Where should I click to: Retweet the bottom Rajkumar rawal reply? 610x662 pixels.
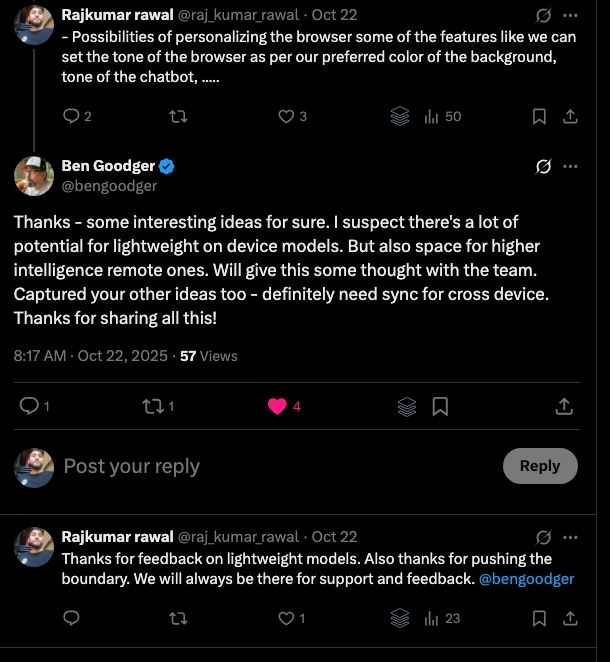178,619
